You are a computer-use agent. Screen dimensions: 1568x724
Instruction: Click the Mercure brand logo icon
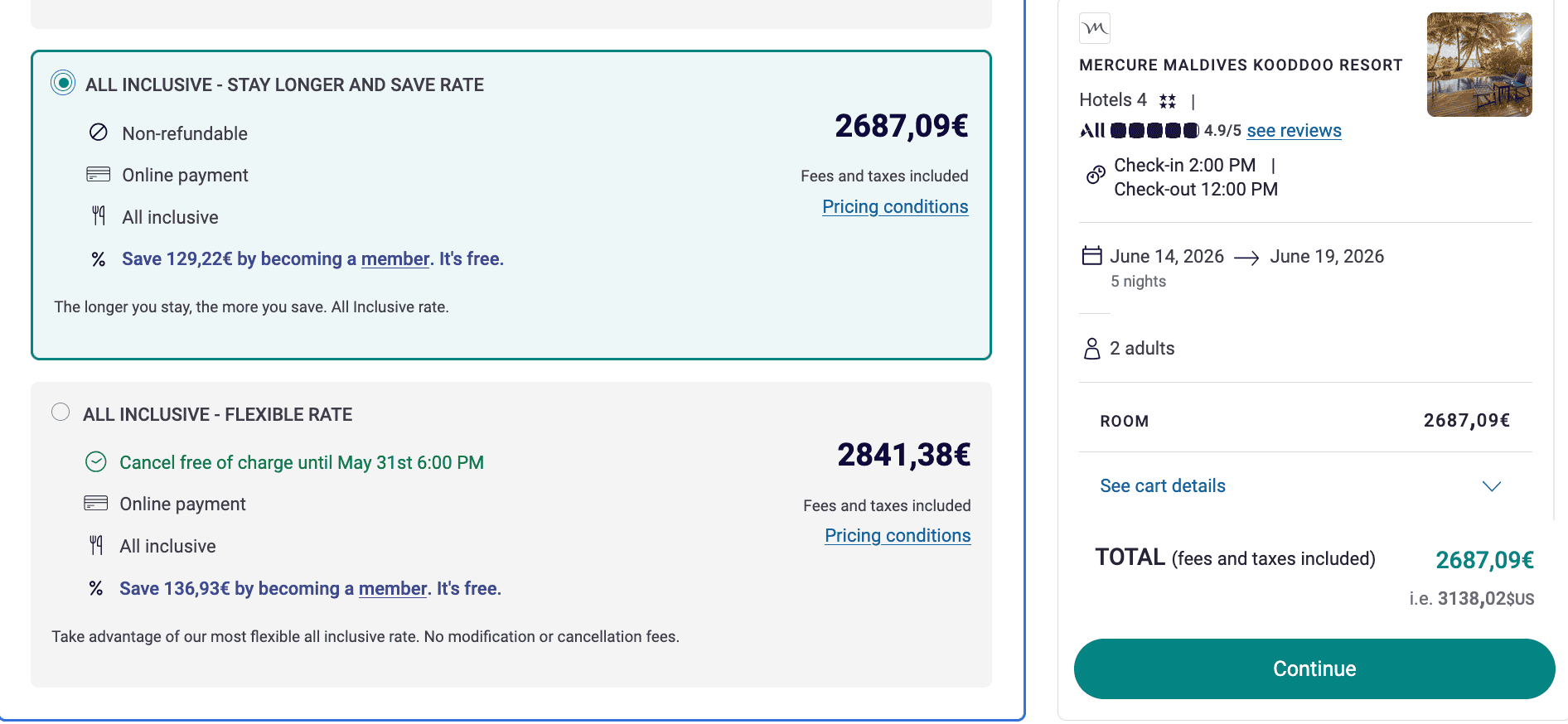pyautogui.click(x=1094, y=28)
